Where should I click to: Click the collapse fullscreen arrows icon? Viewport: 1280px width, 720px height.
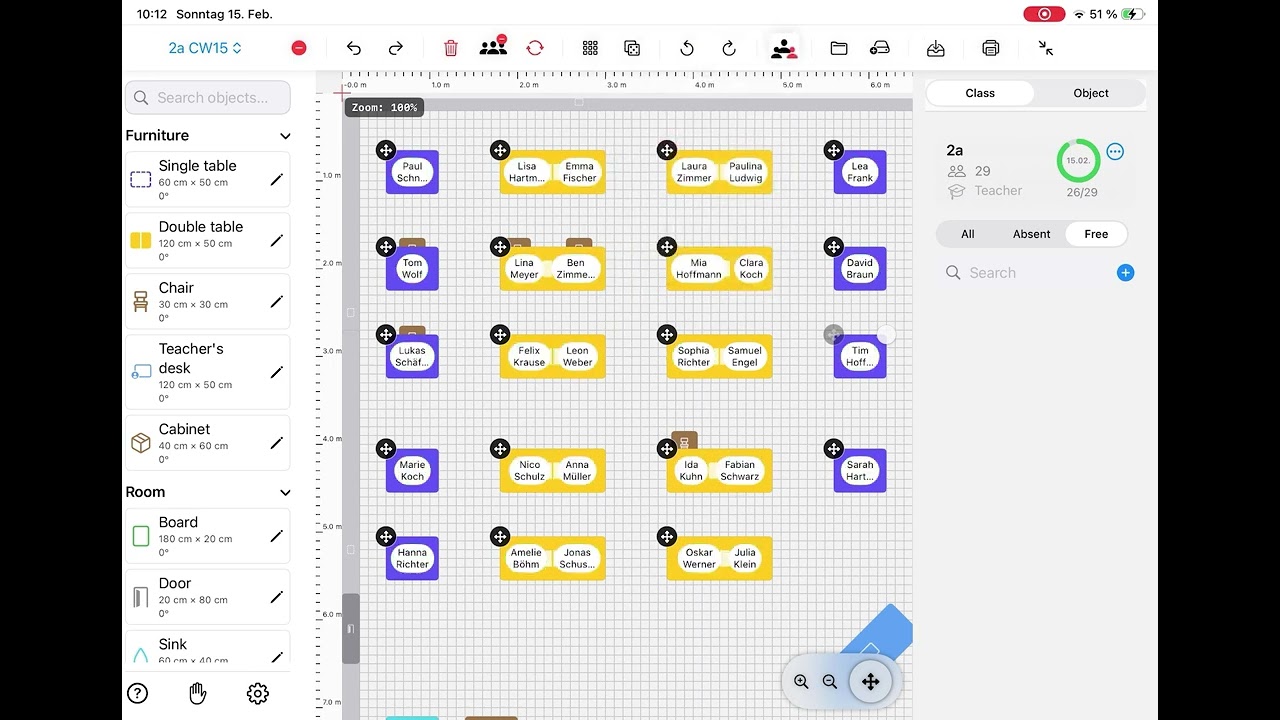click(x=1046, y=48)
